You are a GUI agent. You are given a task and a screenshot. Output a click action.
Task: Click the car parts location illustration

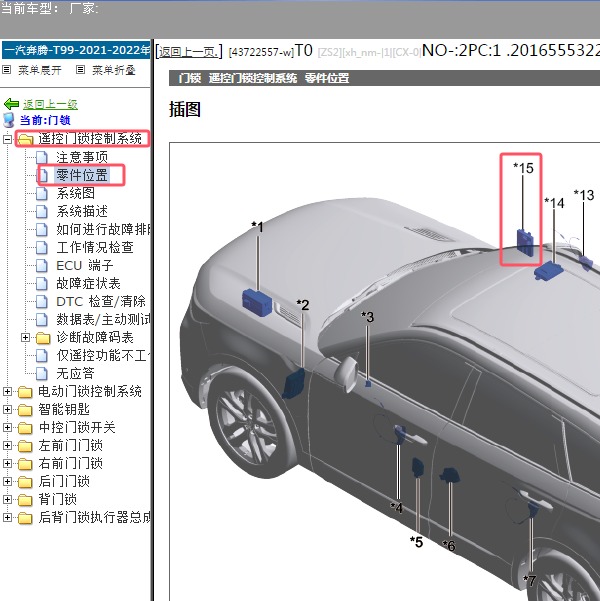385,371
